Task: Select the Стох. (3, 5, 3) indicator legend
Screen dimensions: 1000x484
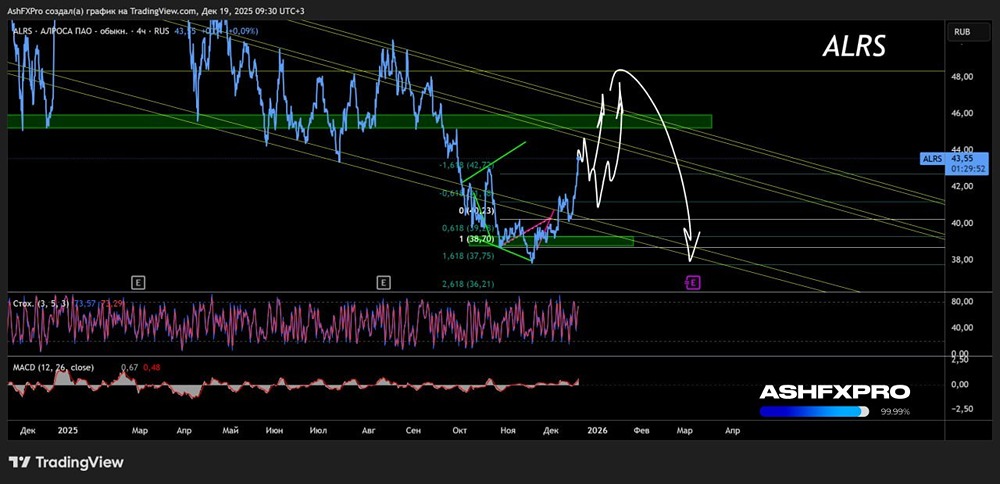Action: click(41, 303)
